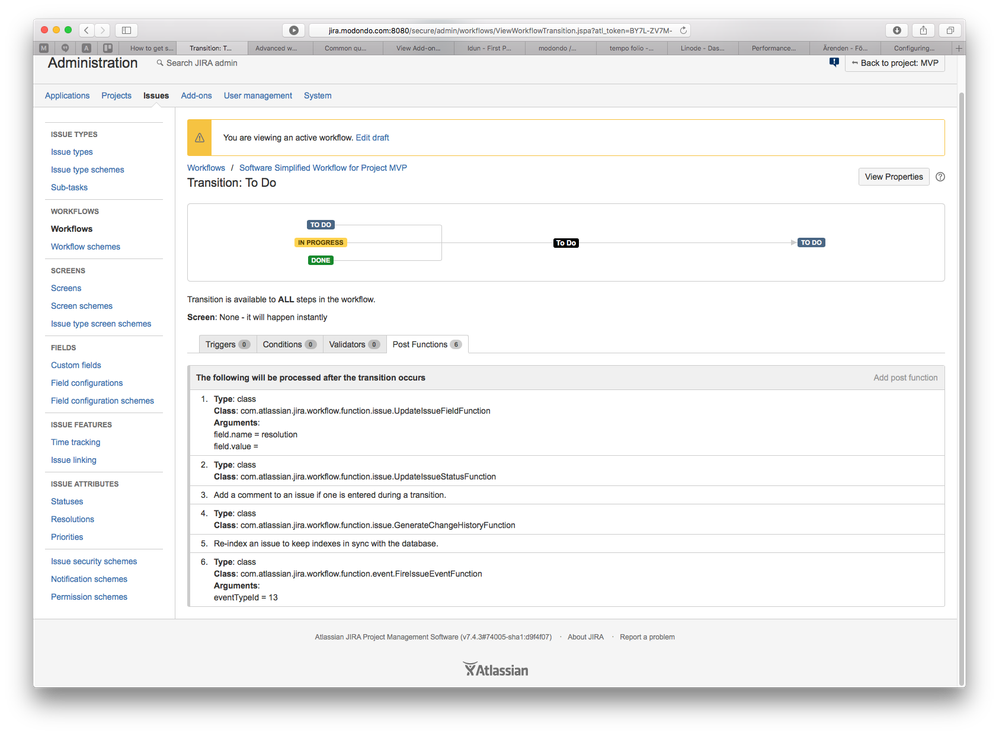Open Software Simplified Workflow for Project MVP link
The width and height of the screenshot is (999, 735).
323,168
